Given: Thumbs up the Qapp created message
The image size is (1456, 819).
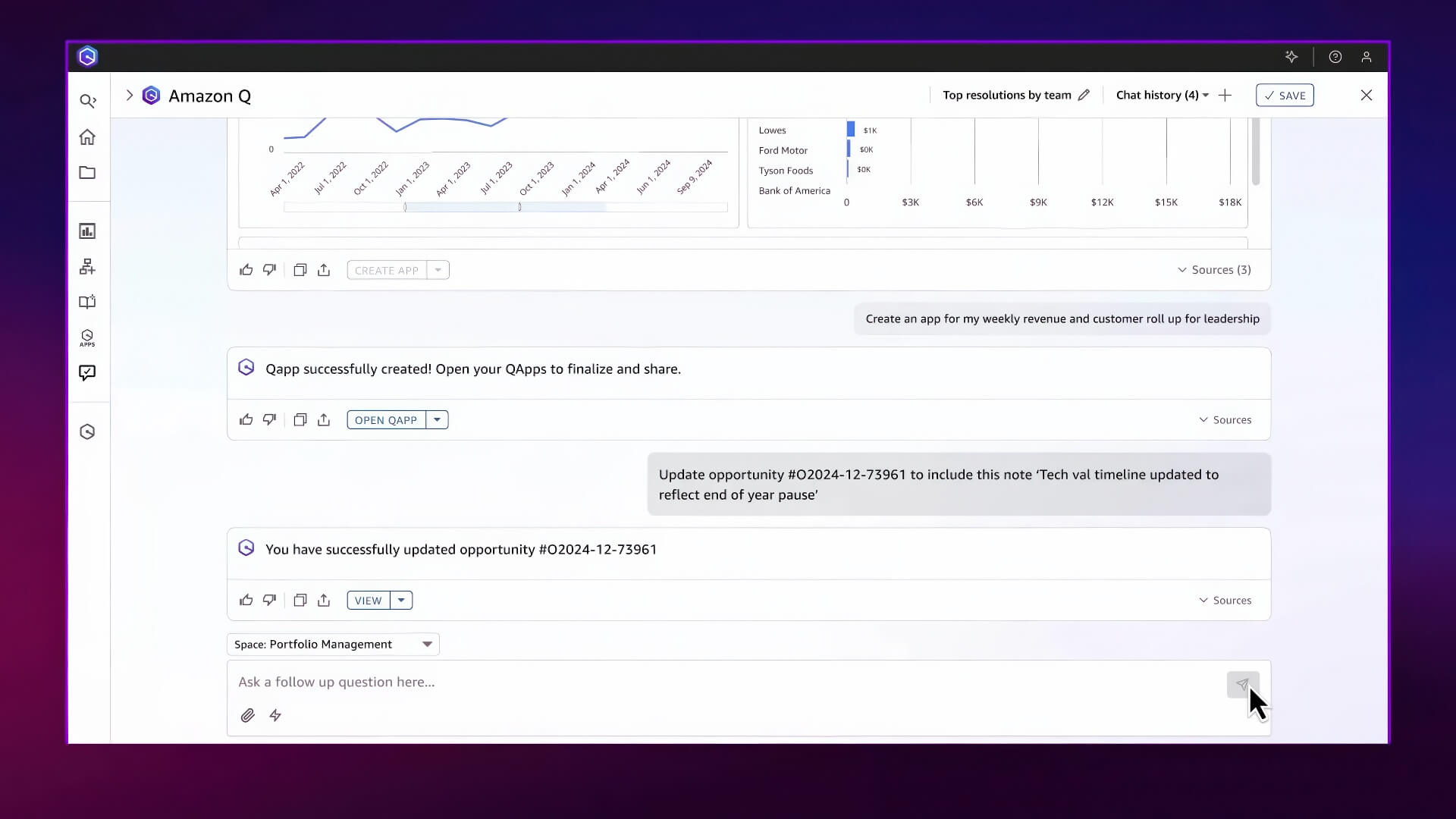Looking at the screenshot, I should pos(245,419).
